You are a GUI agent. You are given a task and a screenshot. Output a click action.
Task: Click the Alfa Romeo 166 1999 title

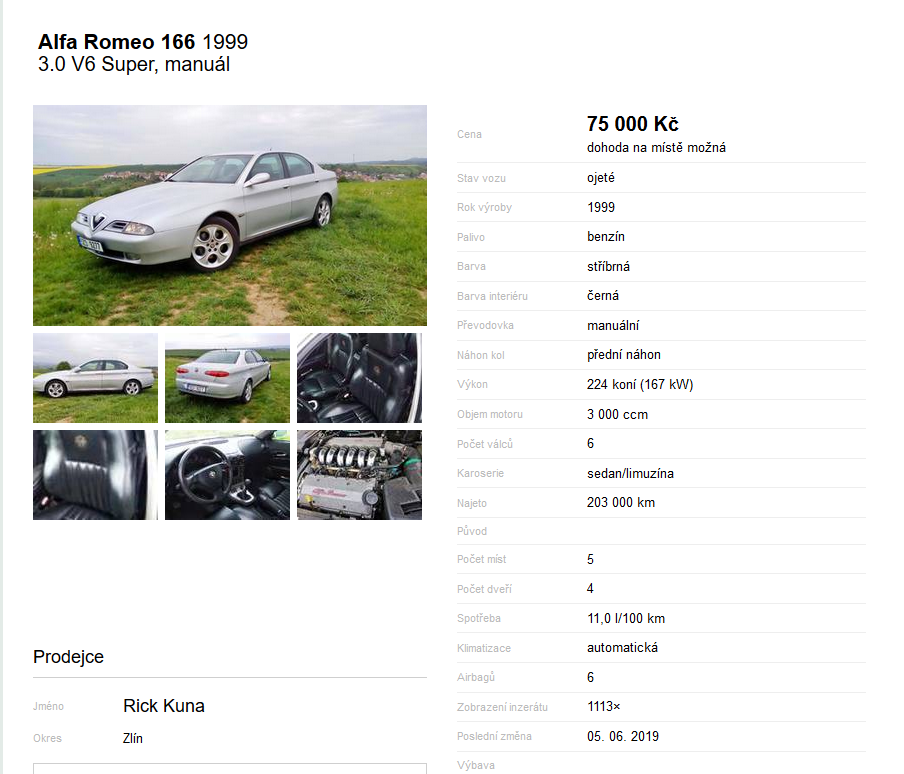pos(143,41)
